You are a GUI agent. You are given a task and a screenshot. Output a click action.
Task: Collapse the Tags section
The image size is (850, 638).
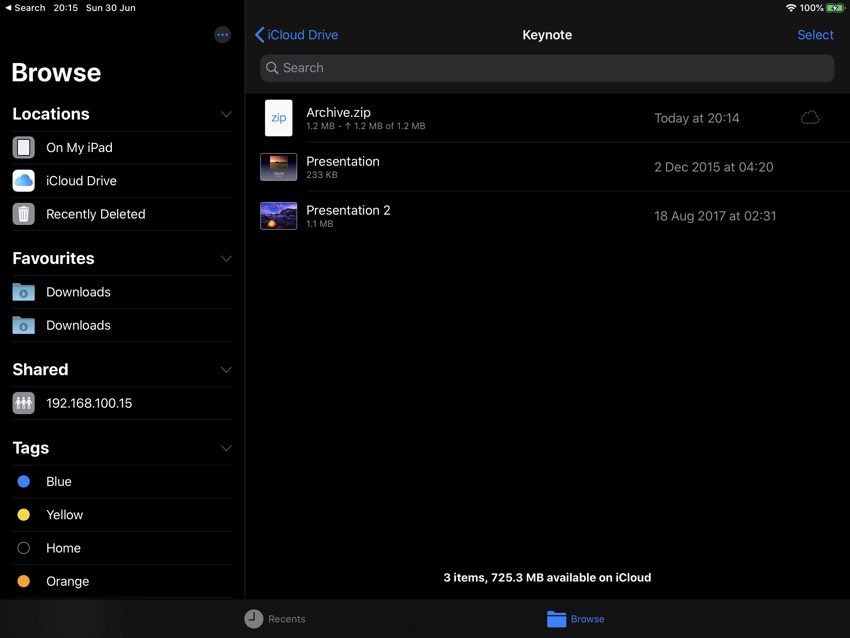(x=226, y=448)
